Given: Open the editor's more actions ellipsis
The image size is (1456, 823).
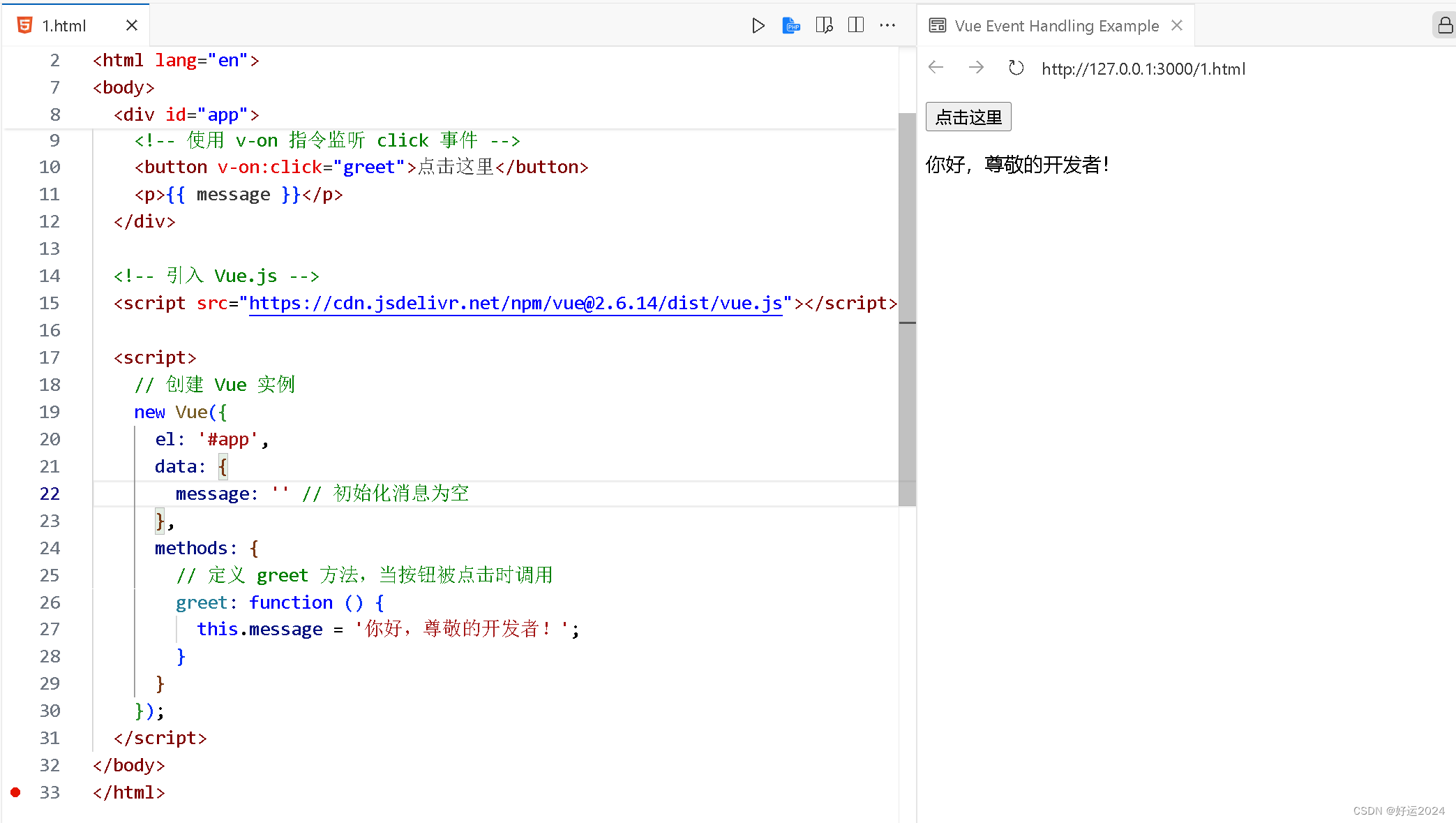Looking at the screenshot, I should [x=887, y=25].
